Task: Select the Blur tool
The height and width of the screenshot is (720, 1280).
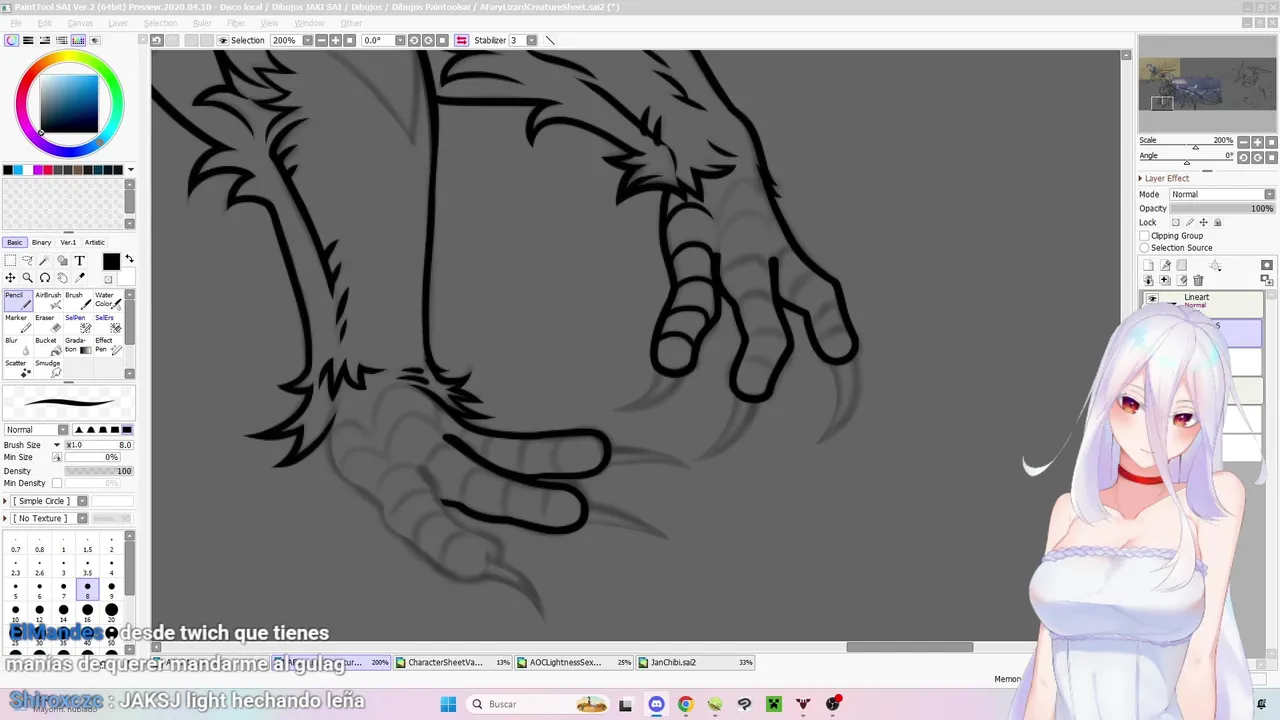Action: [x=20, y=346]
